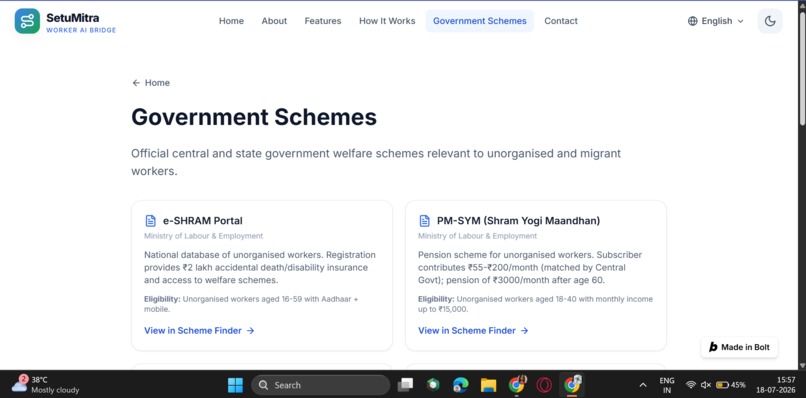Click the active Chrome taskbar icon

point(572,385)
